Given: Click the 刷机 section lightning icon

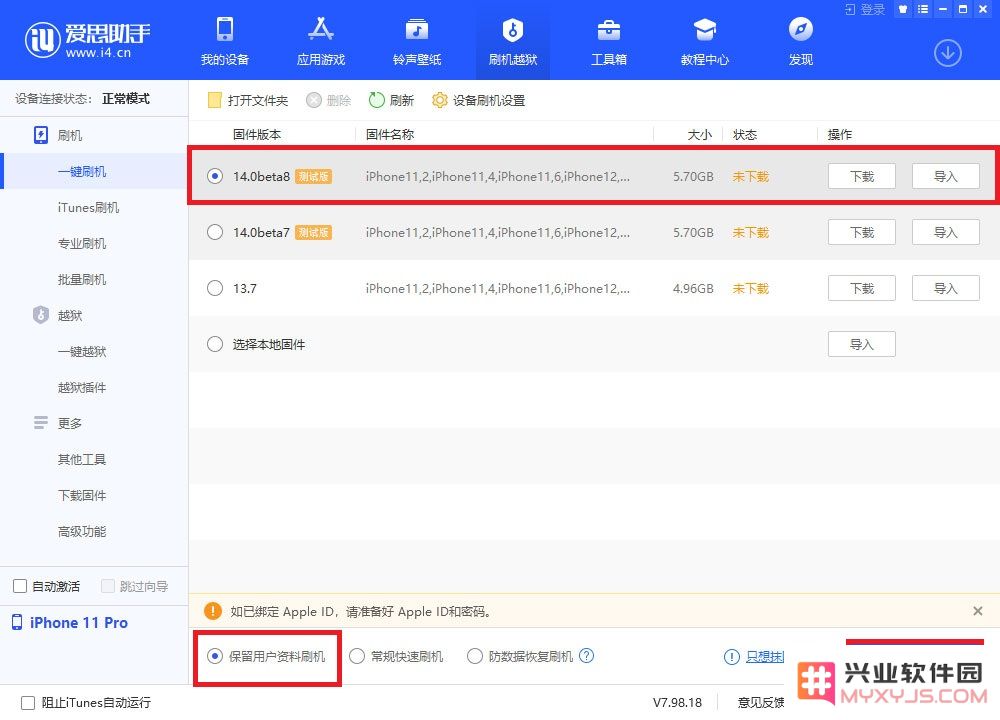Looking at the screenshot, I should pos(41,135).
